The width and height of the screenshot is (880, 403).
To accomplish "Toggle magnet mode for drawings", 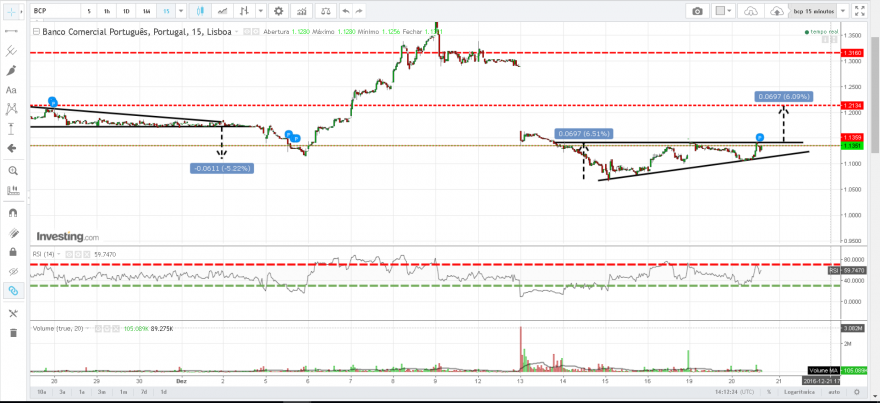I will pos(11,213).
